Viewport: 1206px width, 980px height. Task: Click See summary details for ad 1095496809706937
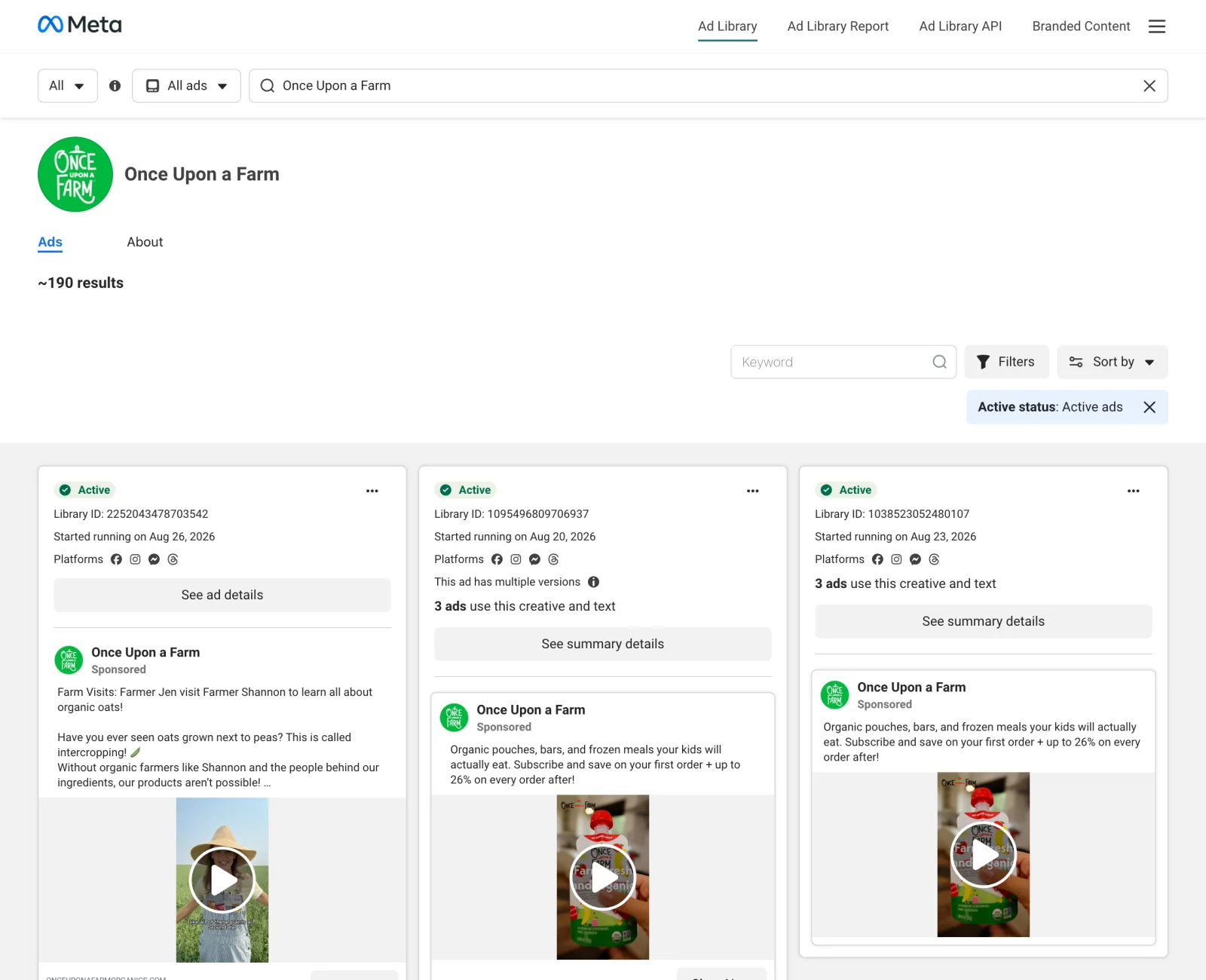click(x=603, y=645)
